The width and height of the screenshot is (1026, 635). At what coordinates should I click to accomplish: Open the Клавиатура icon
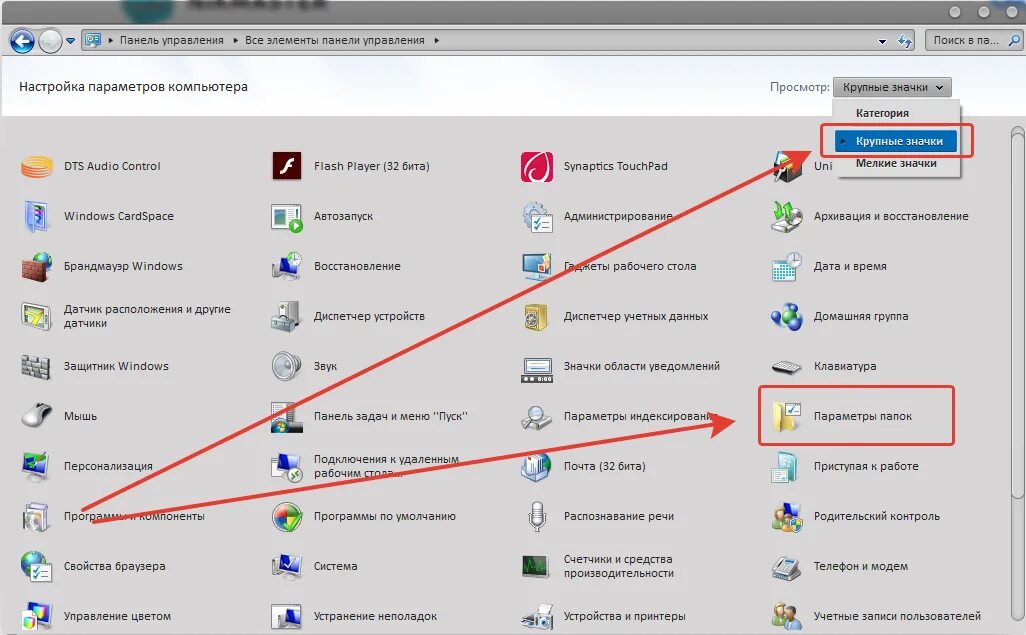pyautogui.click(x=787, y=367)
